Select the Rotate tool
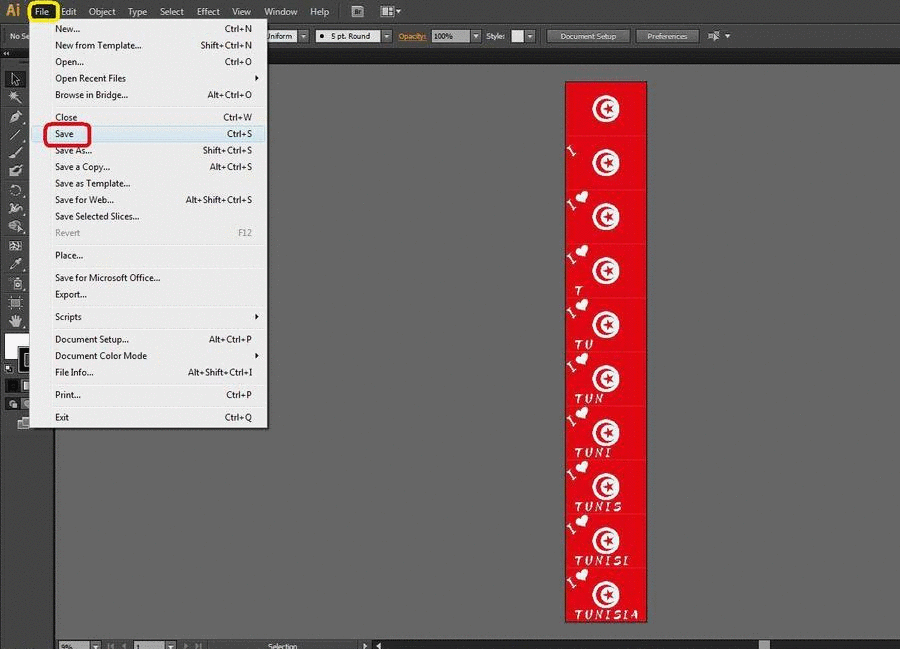900x649 pixels. coord(15,190)
